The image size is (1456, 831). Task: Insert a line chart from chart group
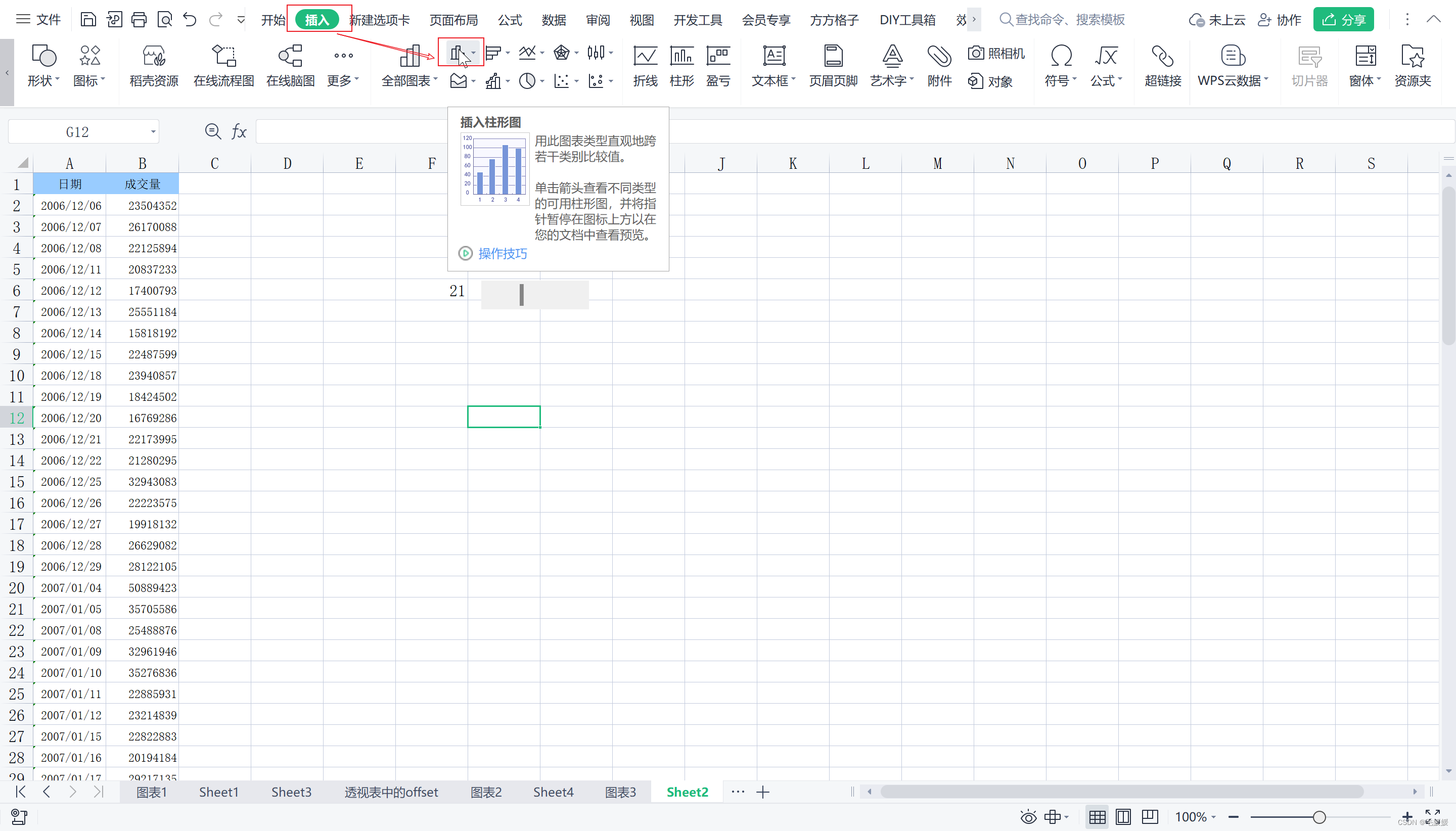point(527,53)
